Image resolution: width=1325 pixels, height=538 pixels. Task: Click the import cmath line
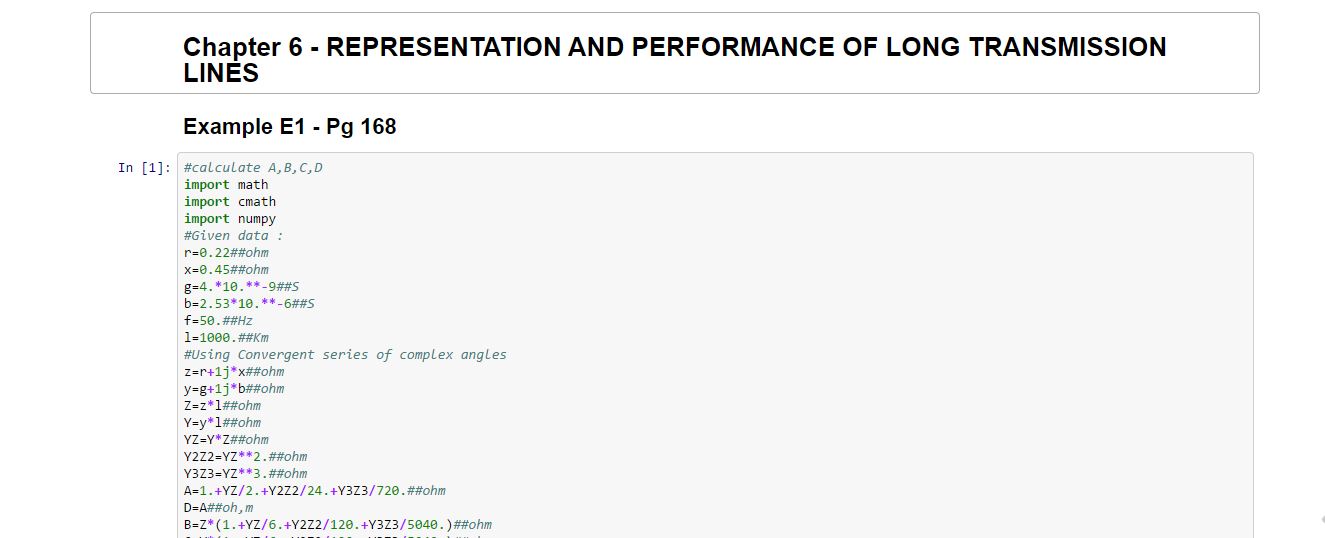(230, 202)
